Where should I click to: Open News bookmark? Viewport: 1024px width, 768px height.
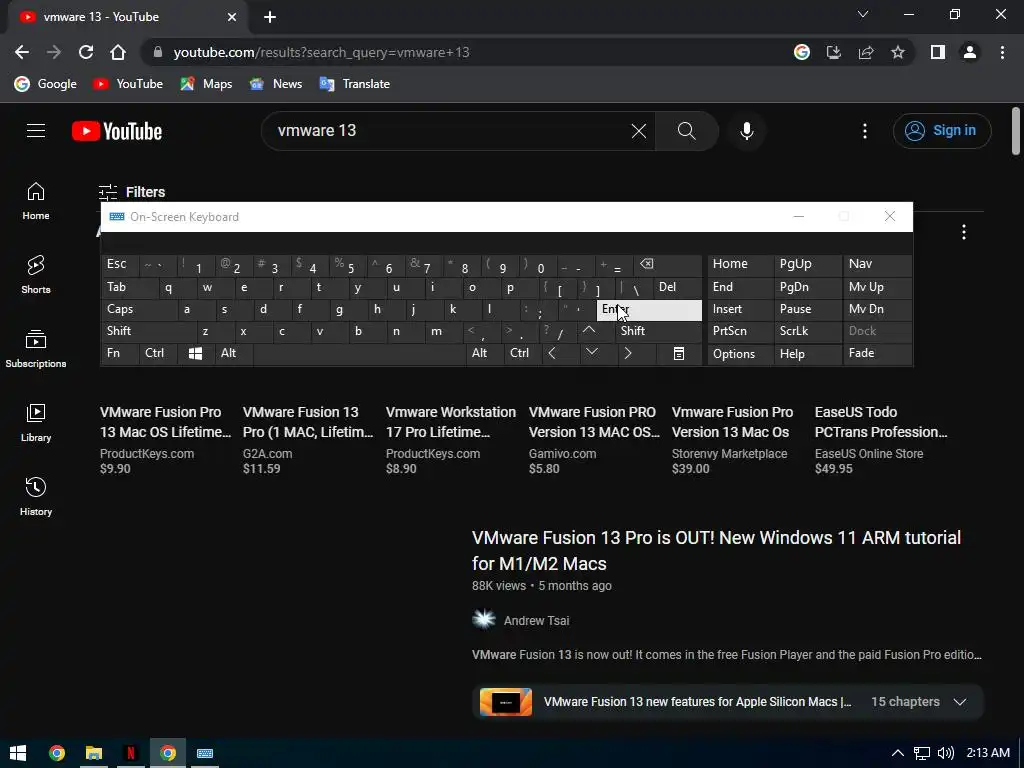pos(276,84)
